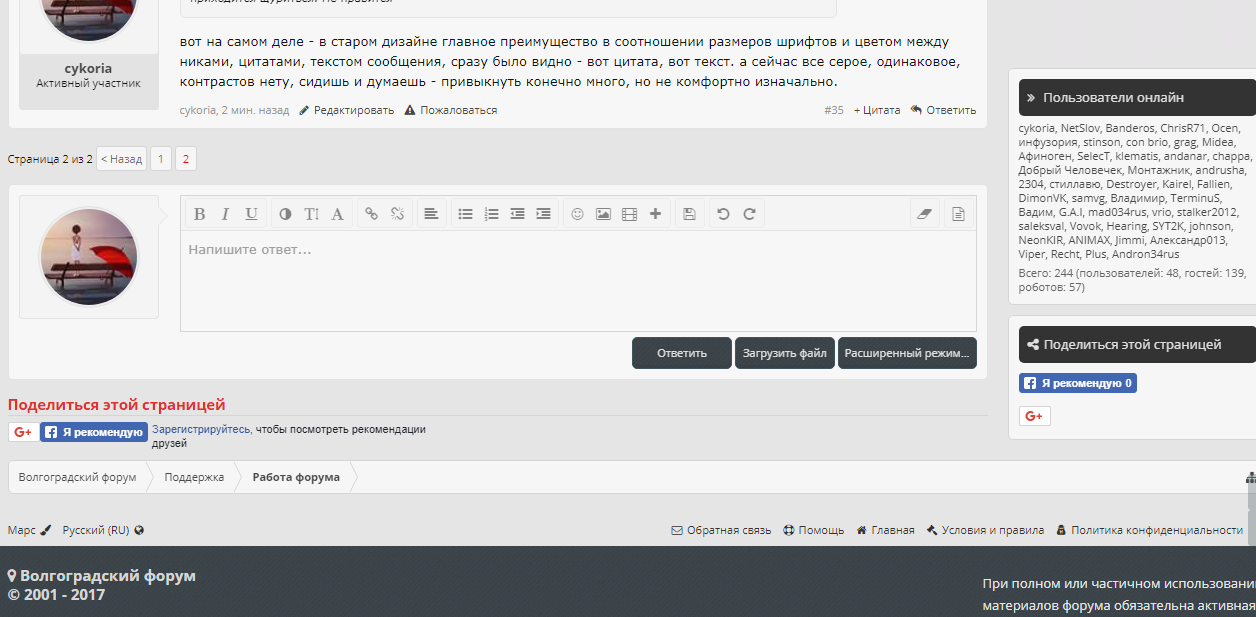This screenshot has height=617, width=1256.
Task: Go to page 1 of the thread
Action: tap(161, 159)
